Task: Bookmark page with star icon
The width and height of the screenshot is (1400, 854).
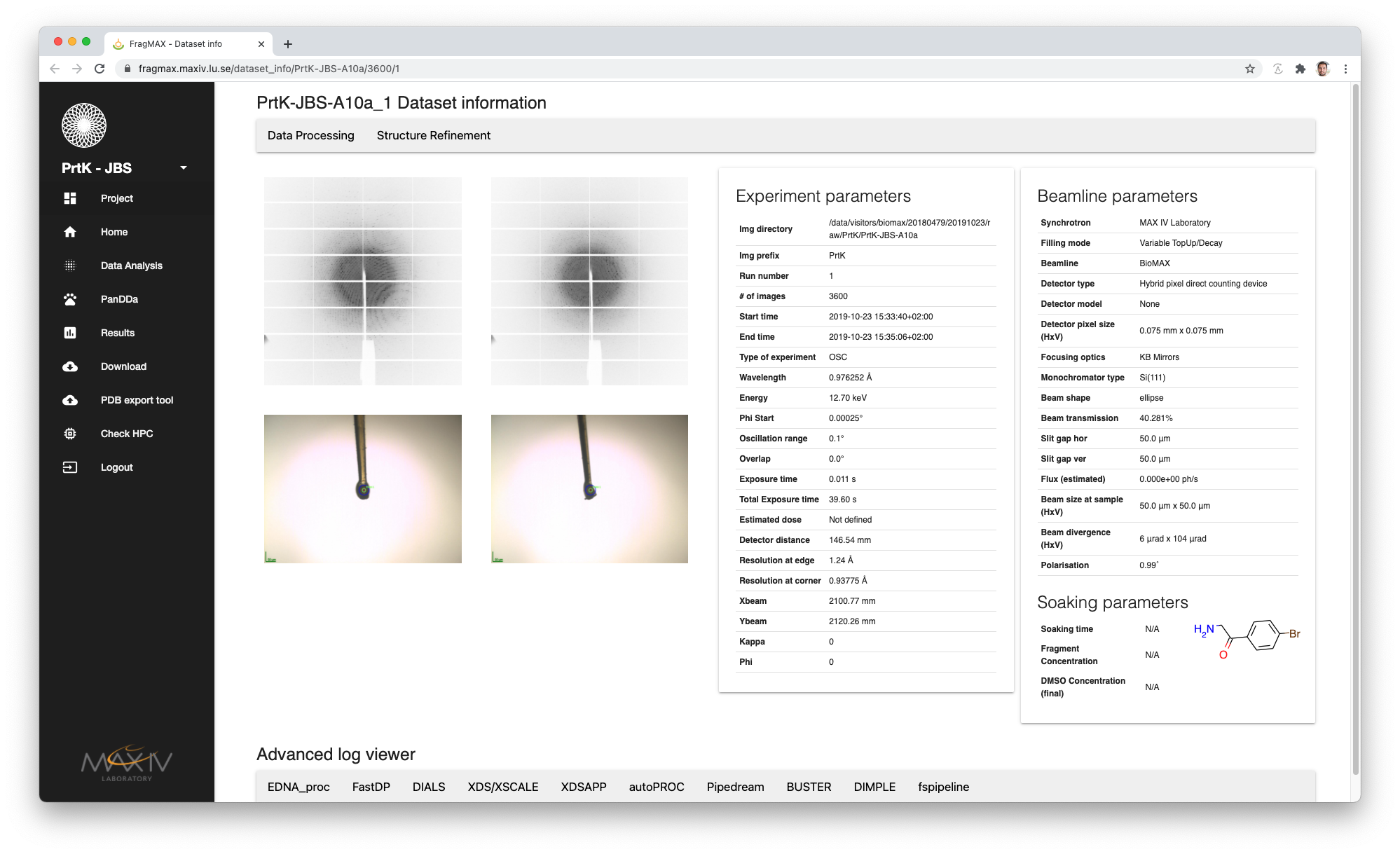Action: click(1249, 69)
